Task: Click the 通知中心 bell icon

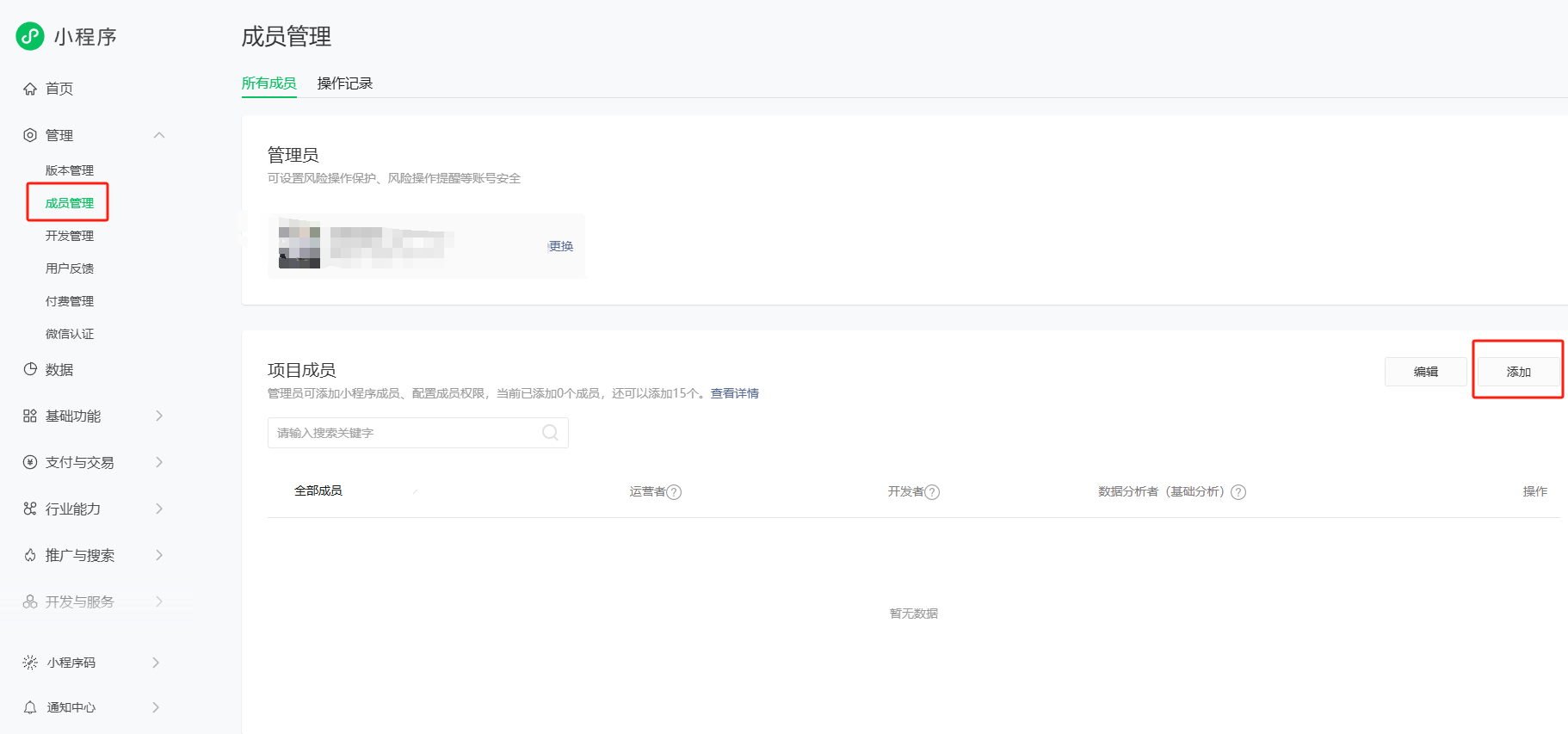Action: (30, 707)
